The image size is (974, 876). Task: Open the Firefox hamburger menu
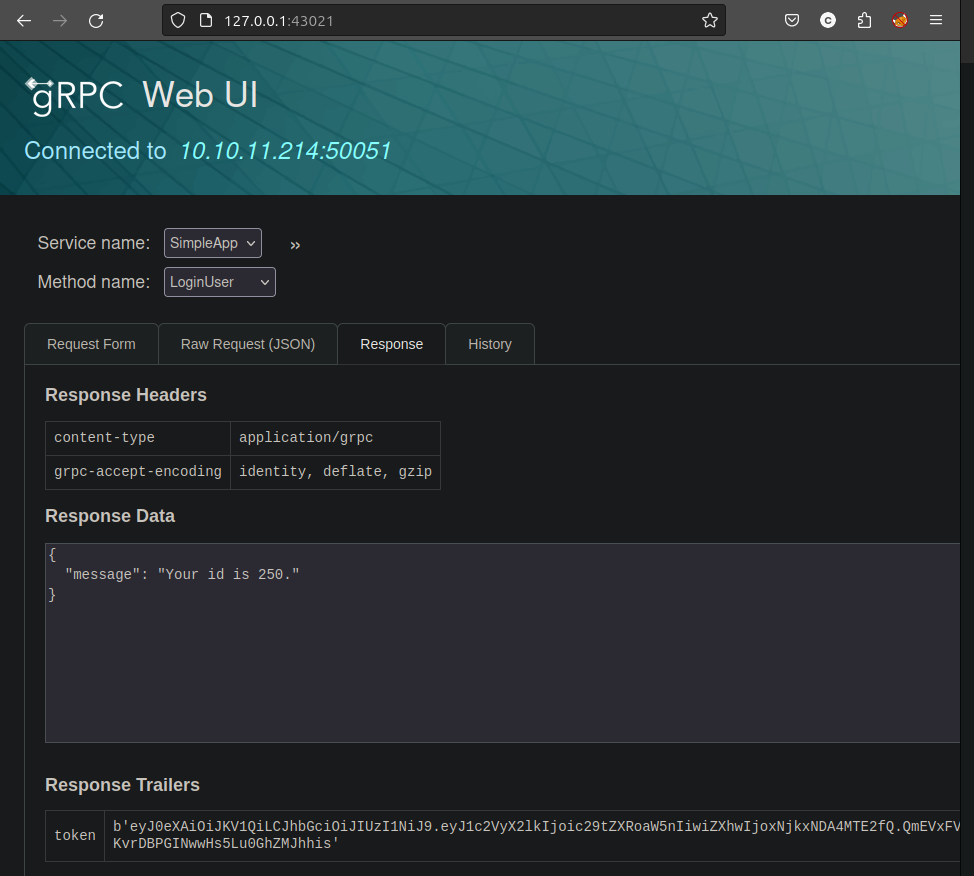click(x=936, y=20)
